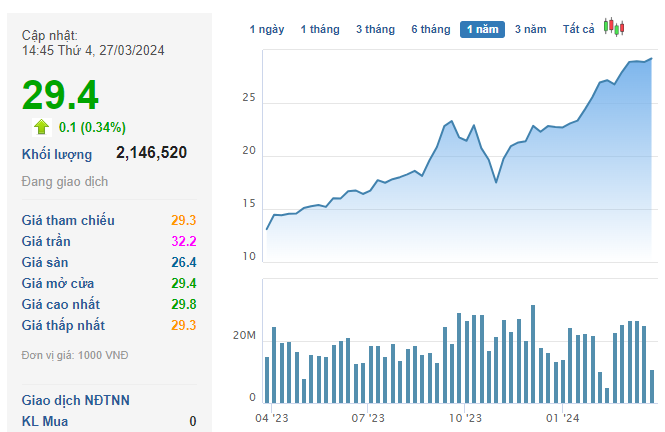The width and height of the screenshot is (665, 432).
Task: Display the Tất cả full history
Action: pyautogui.click(x=577, y=29)
